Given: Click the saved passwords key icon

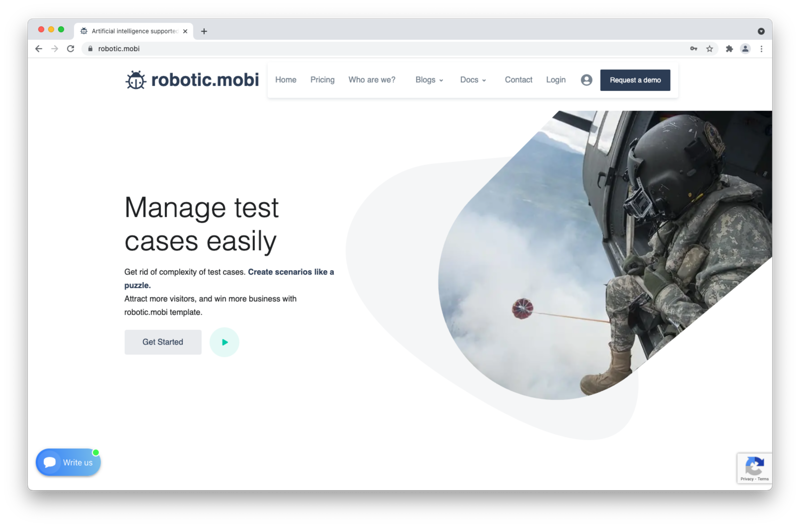Looking at the screenshot, I should (693, 48).
